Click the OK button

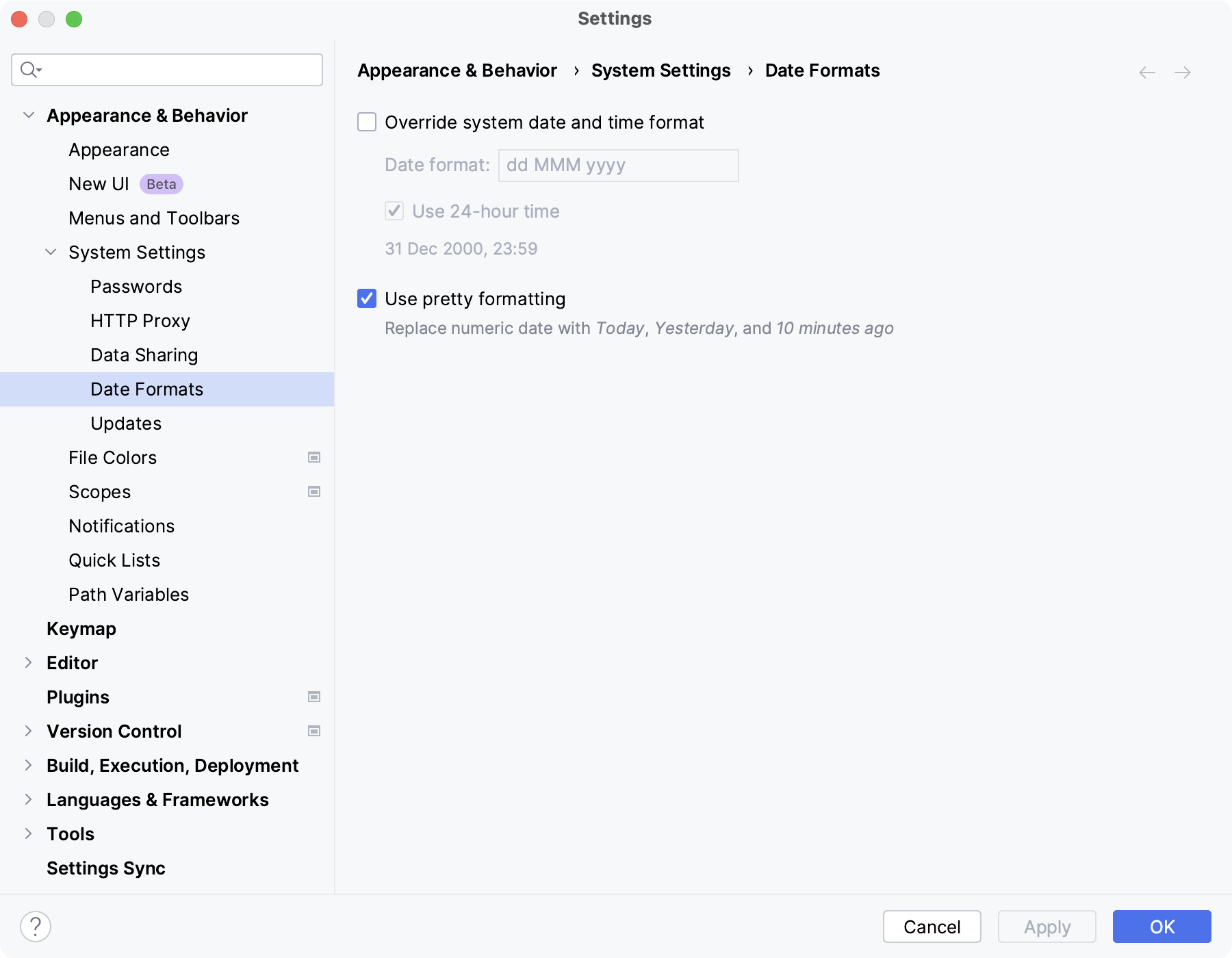click(1162, 927)
